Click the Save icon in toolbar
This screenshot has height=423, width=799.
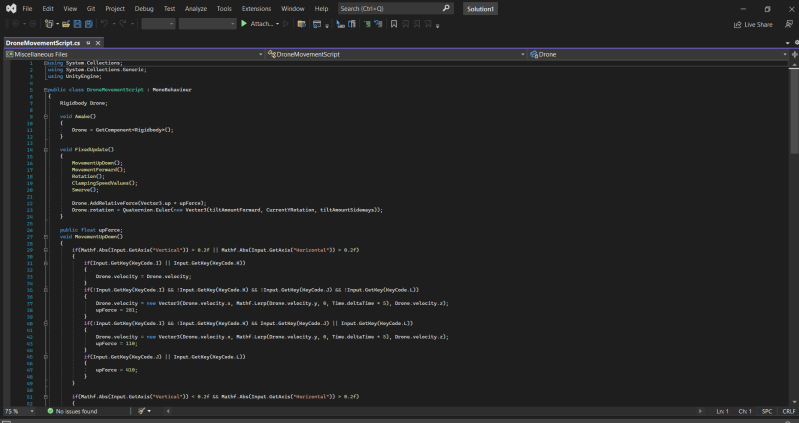(78, 23)
